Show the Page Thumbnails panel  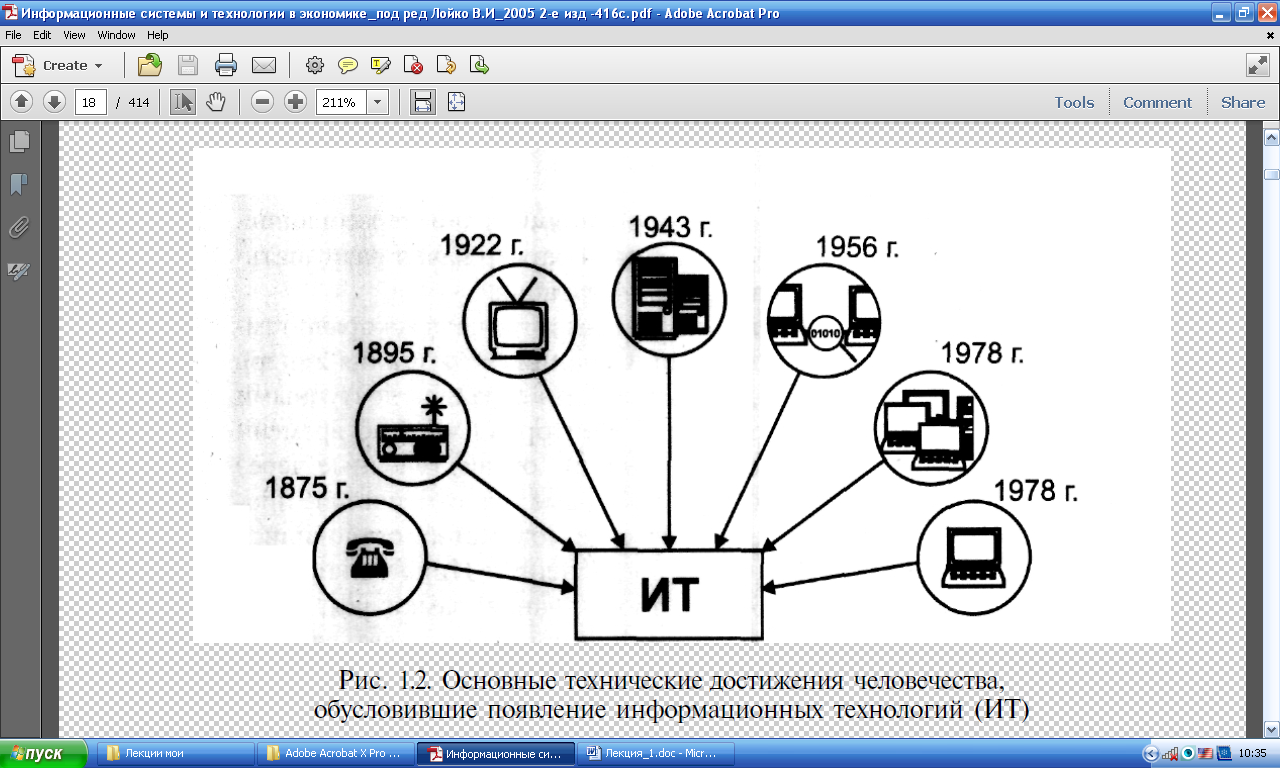[19, 141]
